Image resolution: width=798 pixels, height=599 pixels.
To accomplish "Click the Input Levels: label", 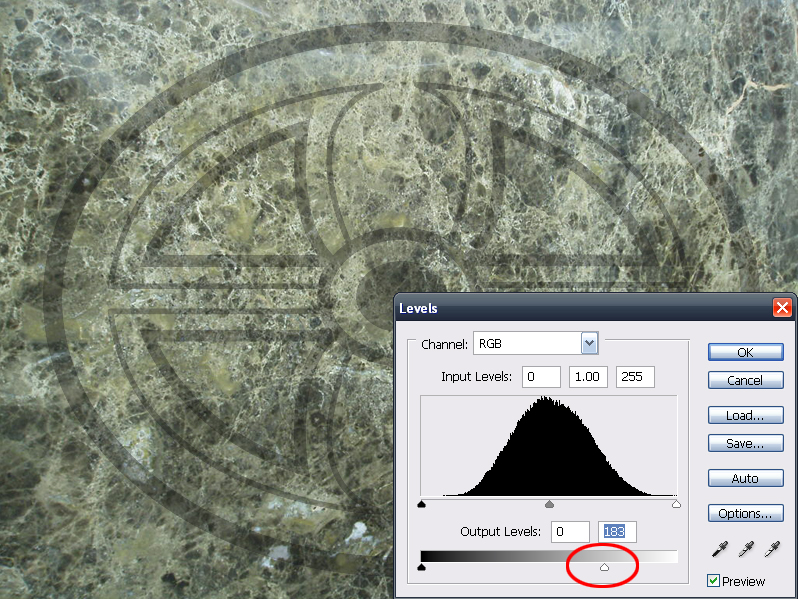I will point(476,377).
